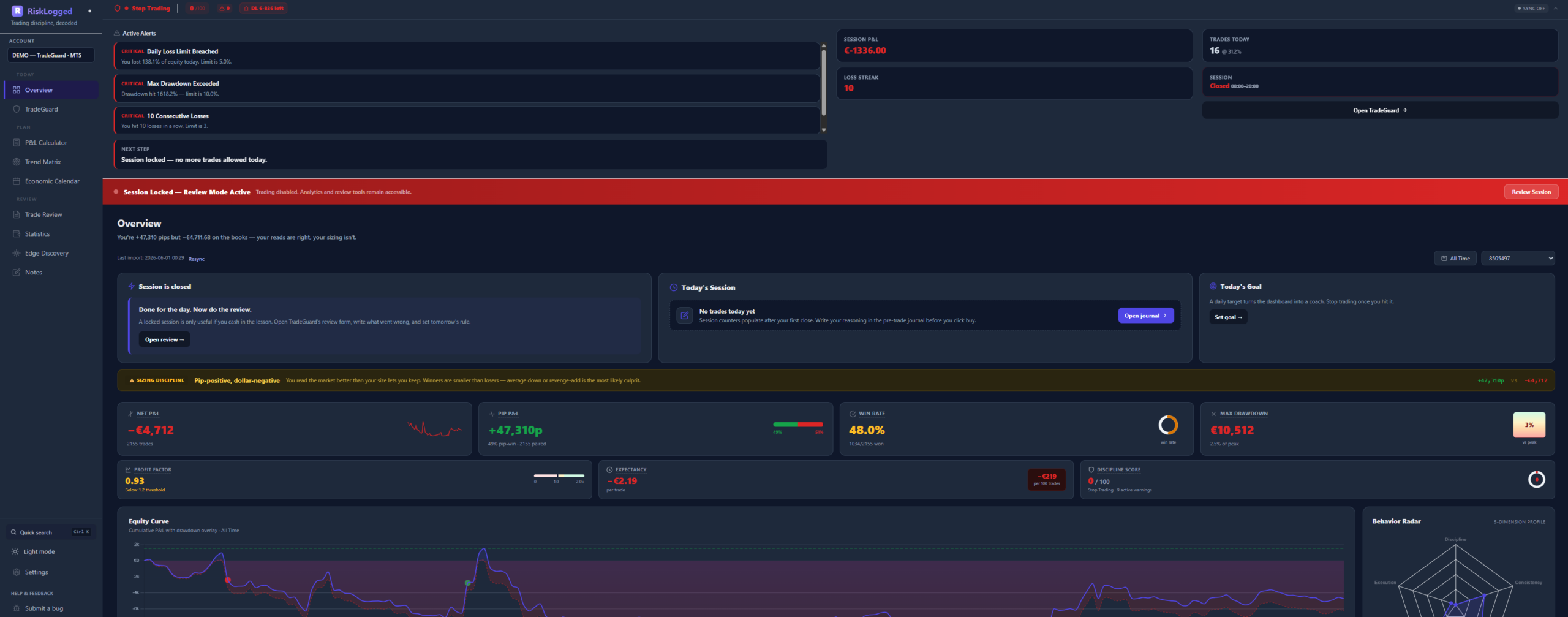Click the target icon by Today's Goal
1568x617 pixels.
pyautogui.click(x=1213, y=286)
